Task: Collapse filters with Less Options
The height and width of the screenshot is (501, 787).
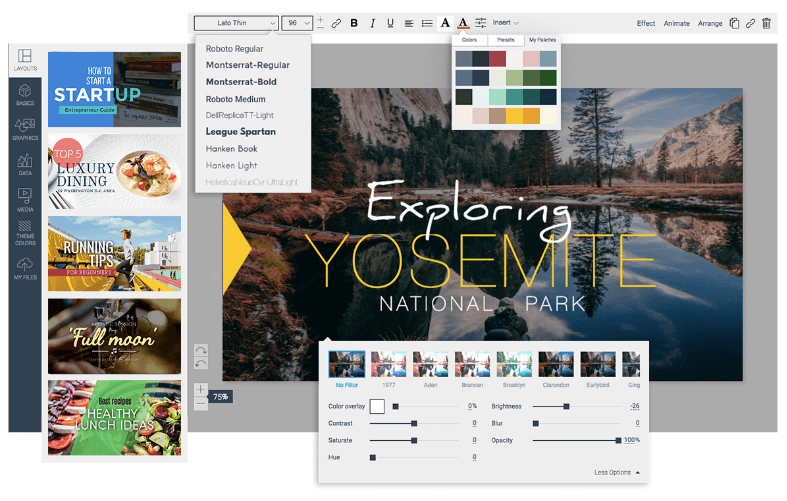Action: coord(616,472)
